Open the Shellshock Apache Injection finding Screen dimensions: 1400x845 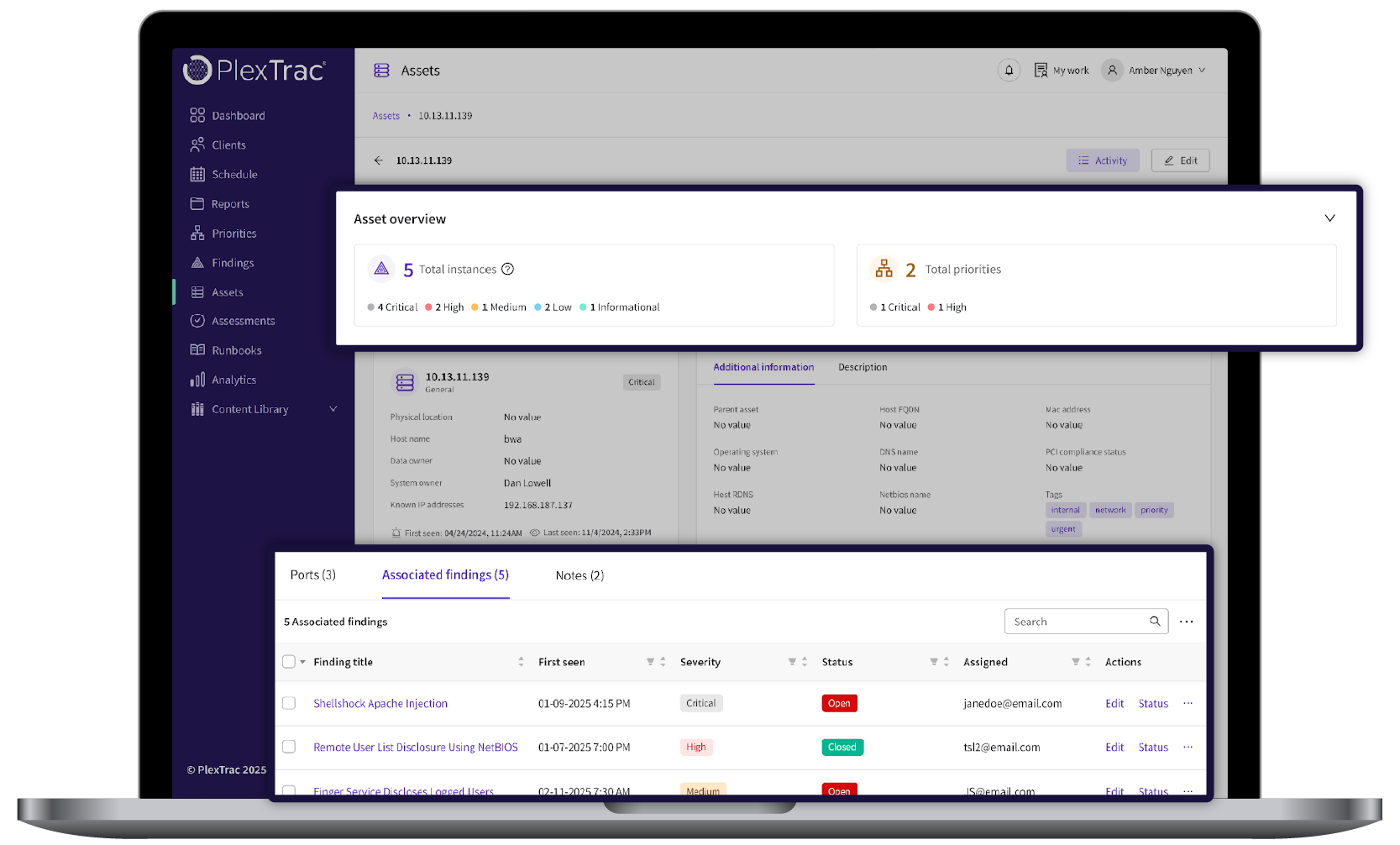click(x=380, y=704)
